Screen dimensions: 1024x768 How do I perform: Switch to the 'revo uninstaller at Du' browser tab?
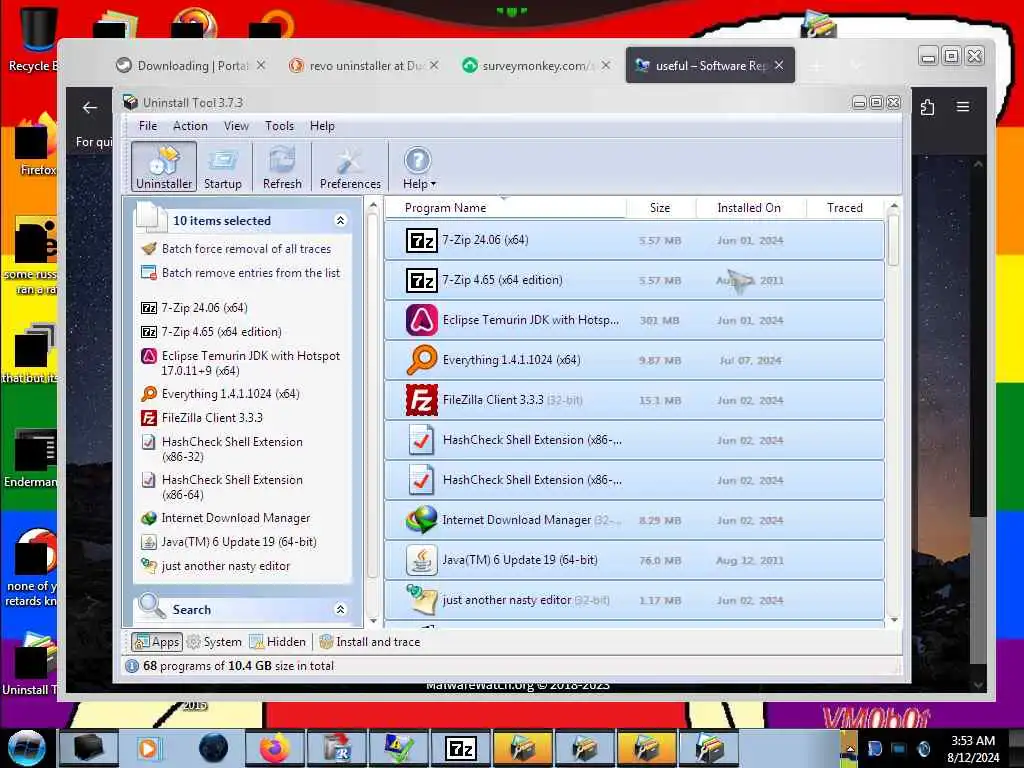[x=364, y=65]
